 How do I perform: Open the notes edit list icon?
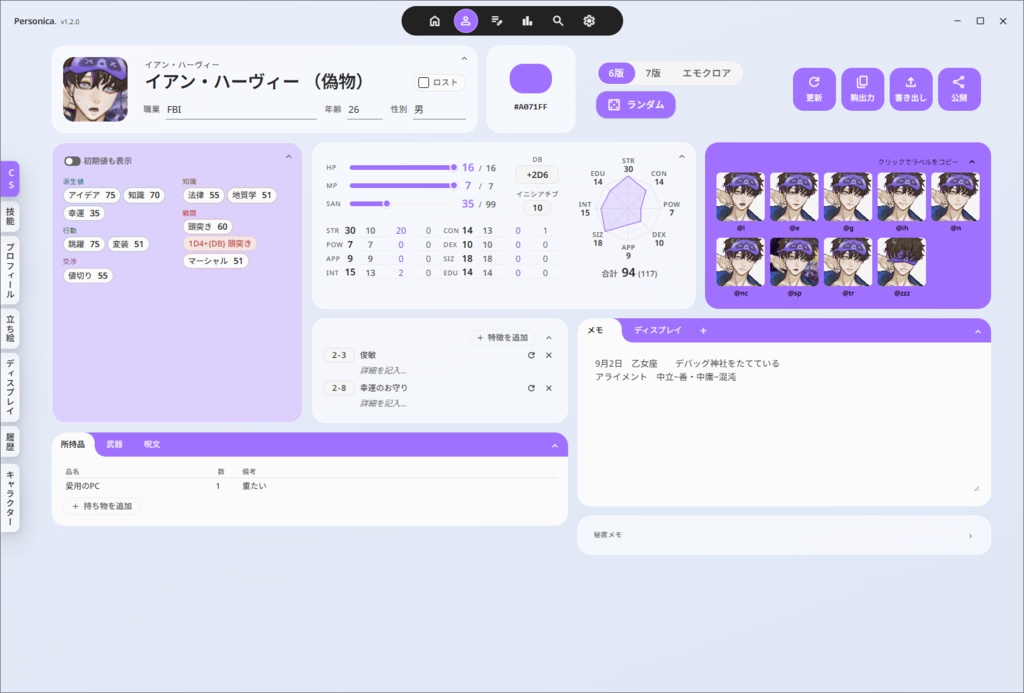(497, 21)
